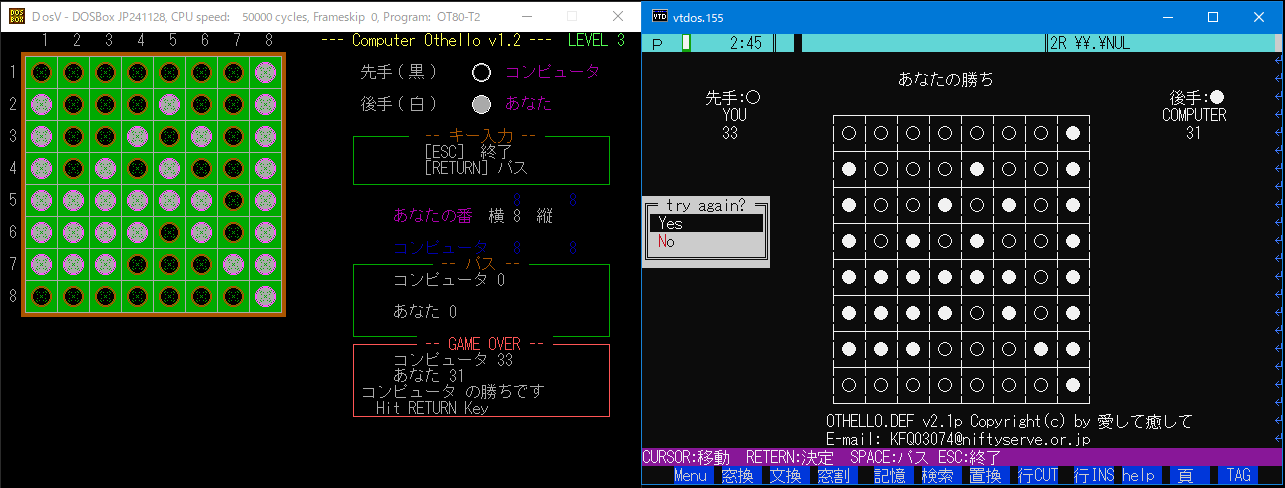Viewport: 1285px width, 488px height.
Task: Choose No in the try again dialog
Action: click(x=705, y=242)
